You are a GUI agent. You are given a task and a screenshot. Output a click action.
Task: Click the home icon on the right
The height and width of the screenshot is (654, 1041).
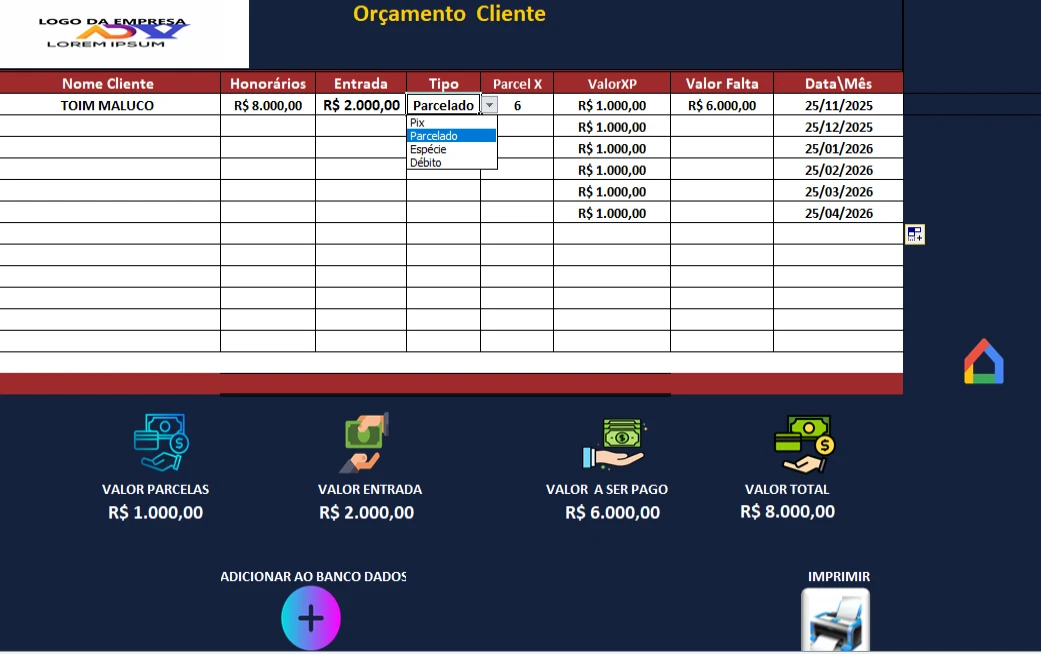983,362
